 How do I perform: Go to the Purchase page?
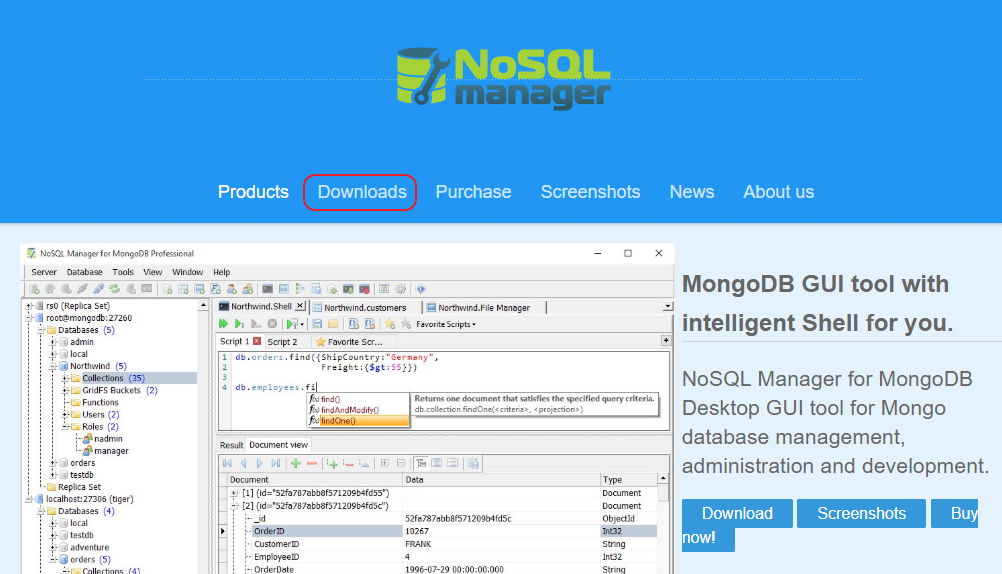(473, 192)
